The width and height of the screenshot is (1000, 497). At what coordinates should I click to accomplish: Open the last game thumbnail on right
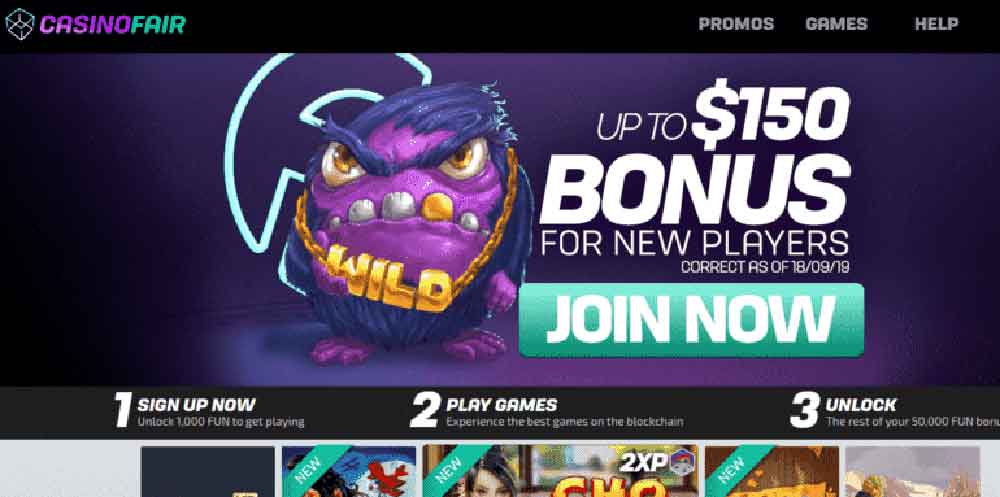click(x=913, y=471)
